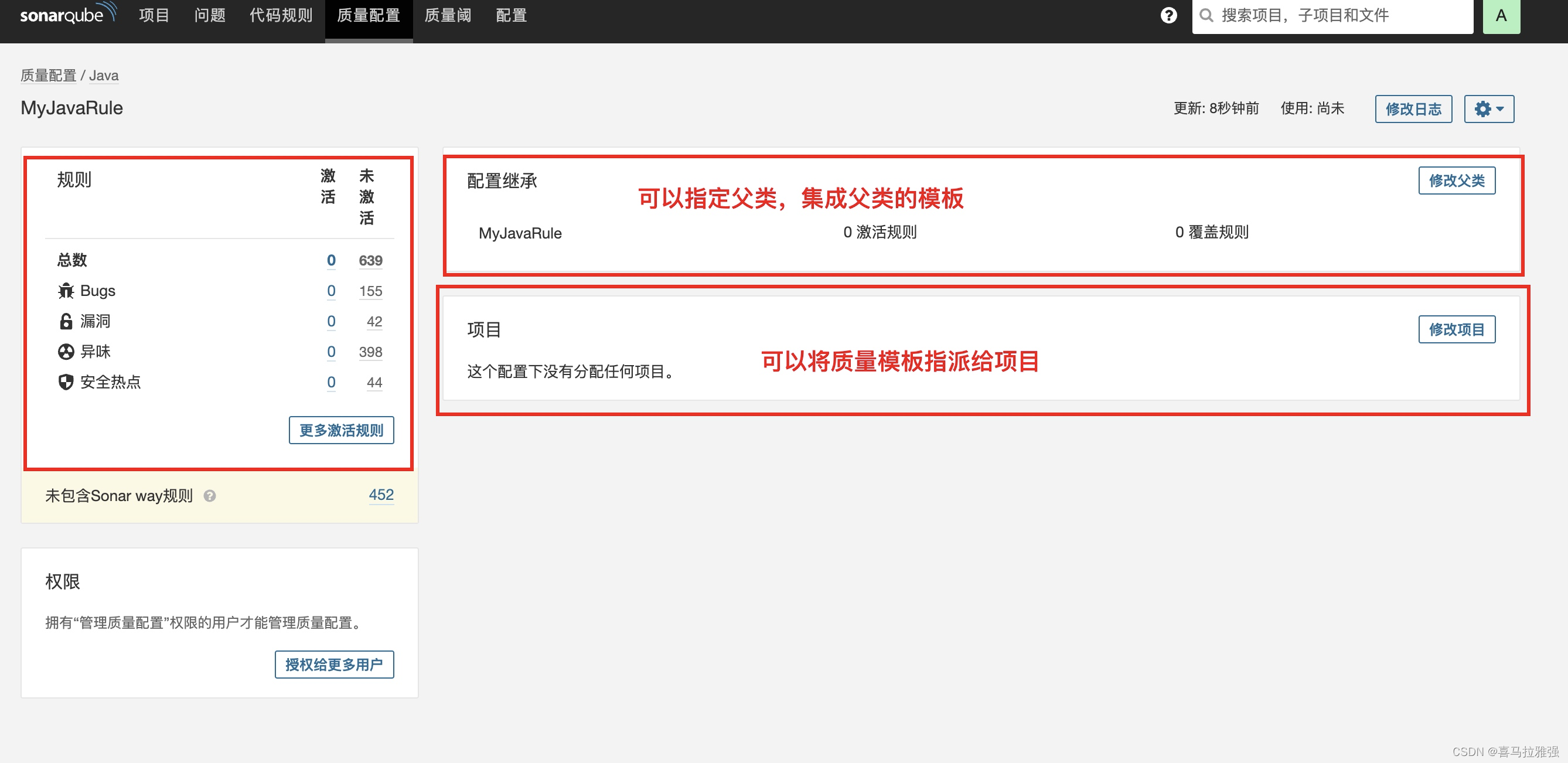Open the 配置 nav tab
This screenshot has width=1568, height=763.
(x=511, y=15)
